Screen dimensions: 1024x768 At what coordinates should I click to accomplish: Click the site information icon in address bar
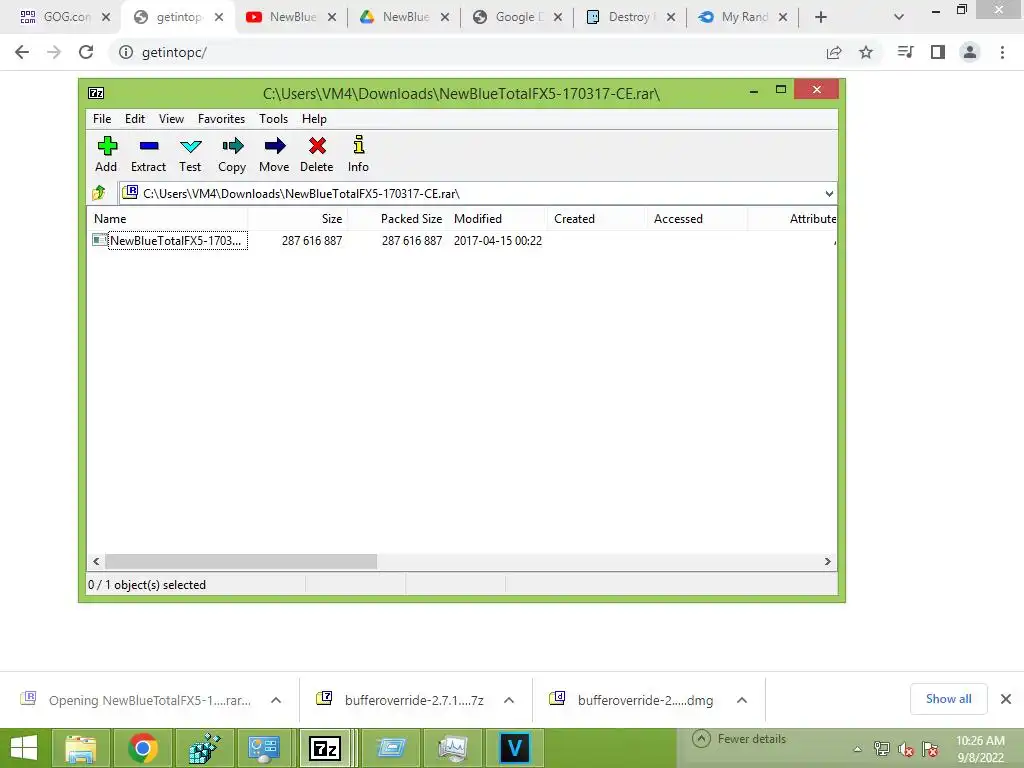(126, 52)
